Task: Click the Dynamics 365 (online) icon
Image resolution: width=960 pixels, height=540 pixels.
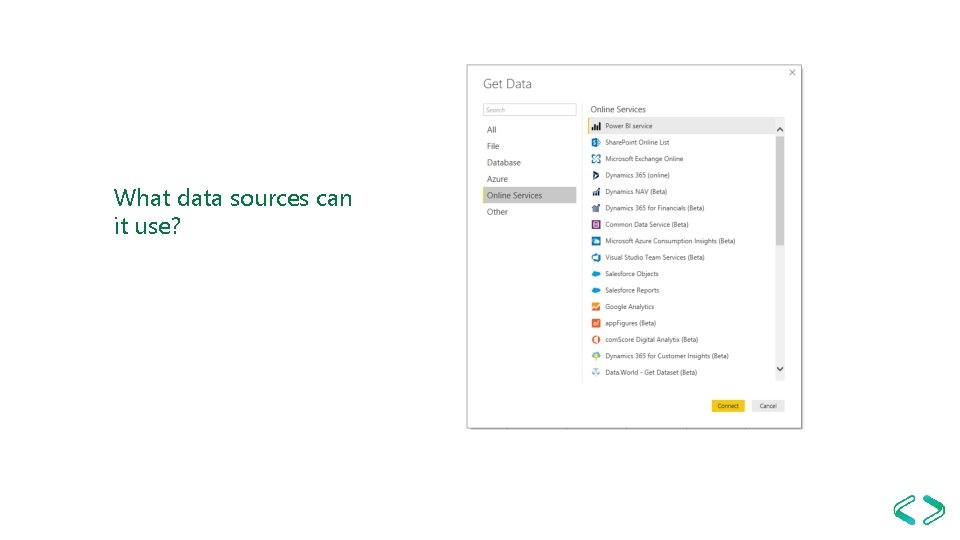Action: click(596, 176)
